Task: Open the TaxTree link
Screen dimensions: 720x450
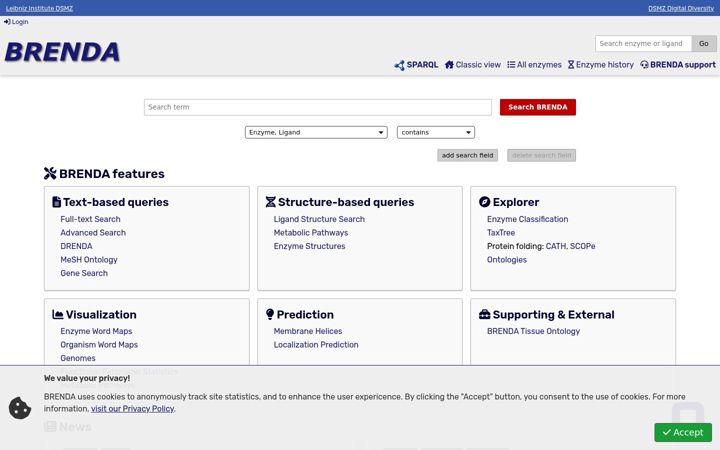Action: tap(501, 233)
